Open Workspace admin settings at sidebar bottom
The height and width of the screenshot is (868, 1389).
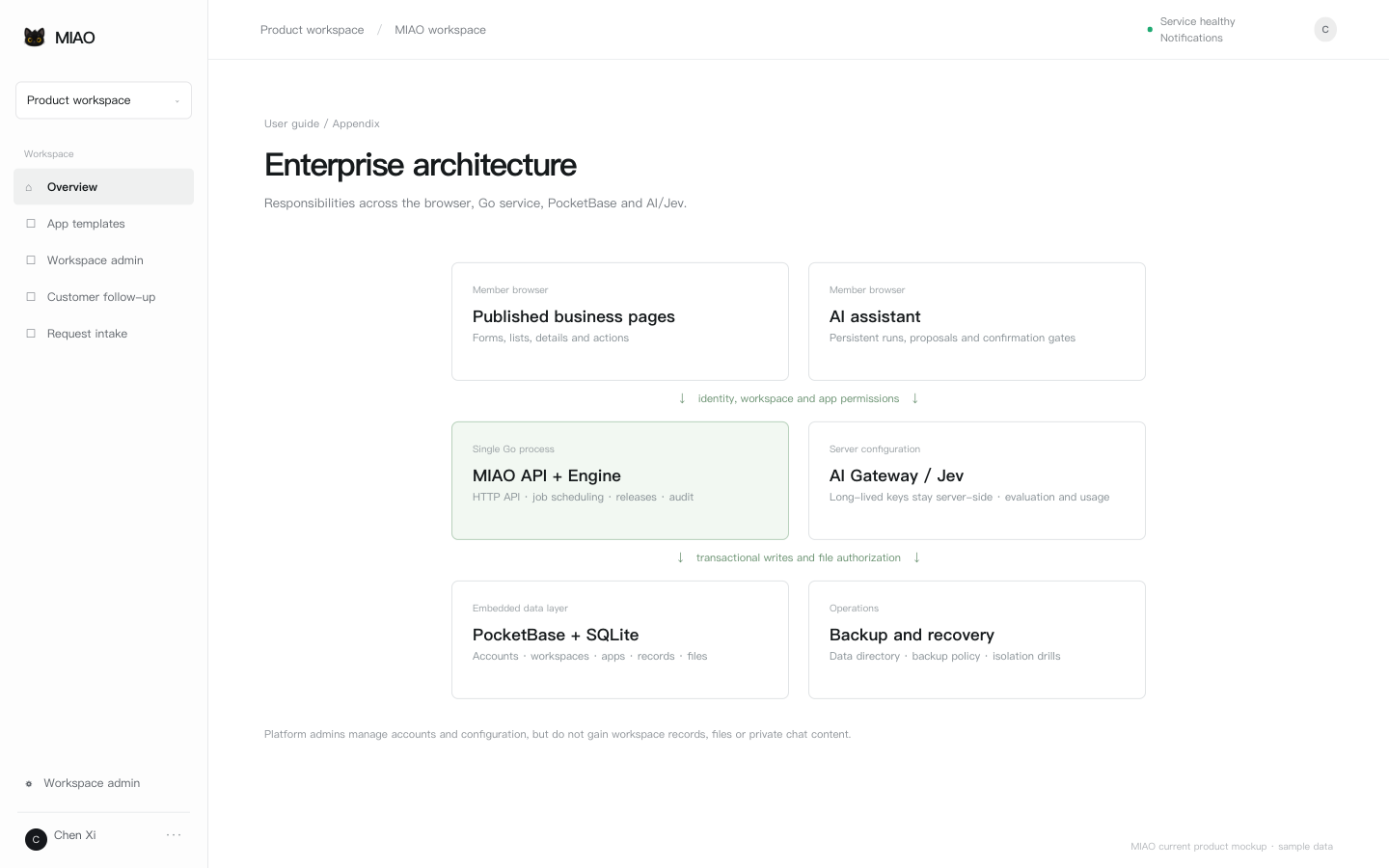[x=92, y=783]
